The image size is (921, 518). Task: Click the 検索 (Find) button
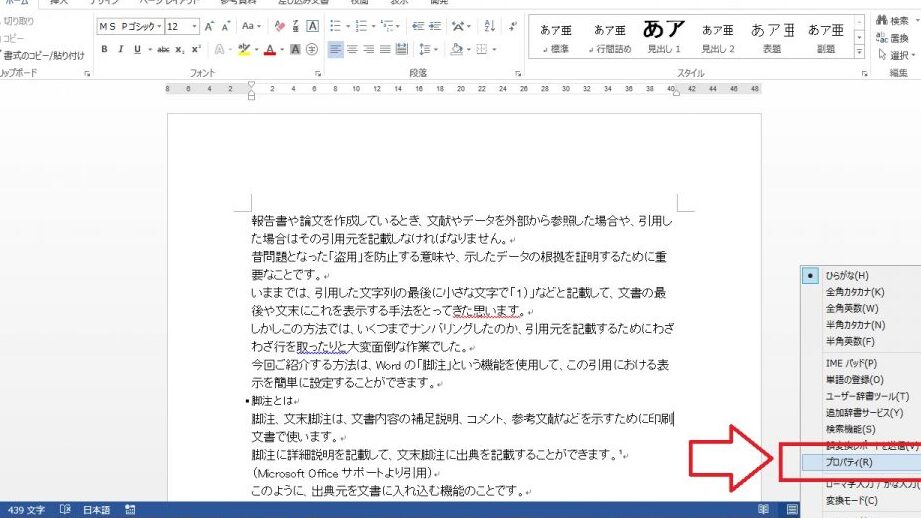click(x=892, y=21)
